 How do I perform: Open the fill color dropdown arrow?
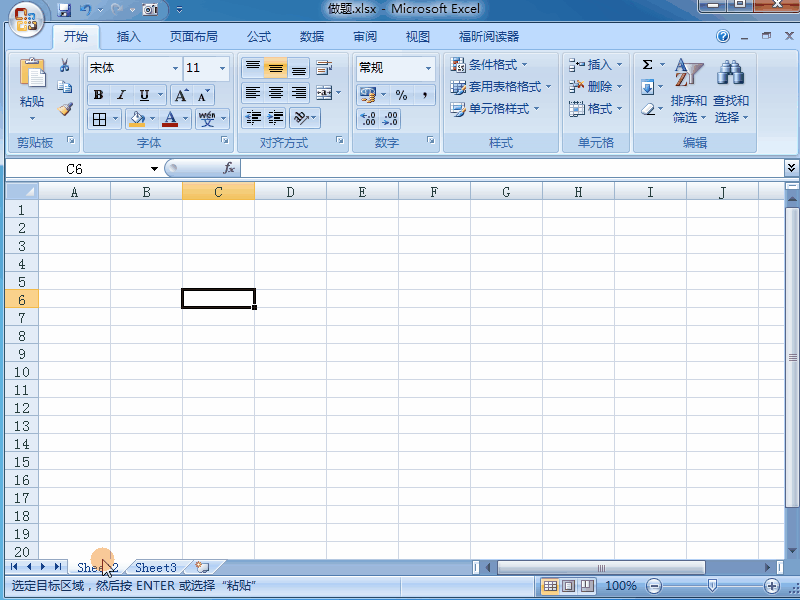150,118
